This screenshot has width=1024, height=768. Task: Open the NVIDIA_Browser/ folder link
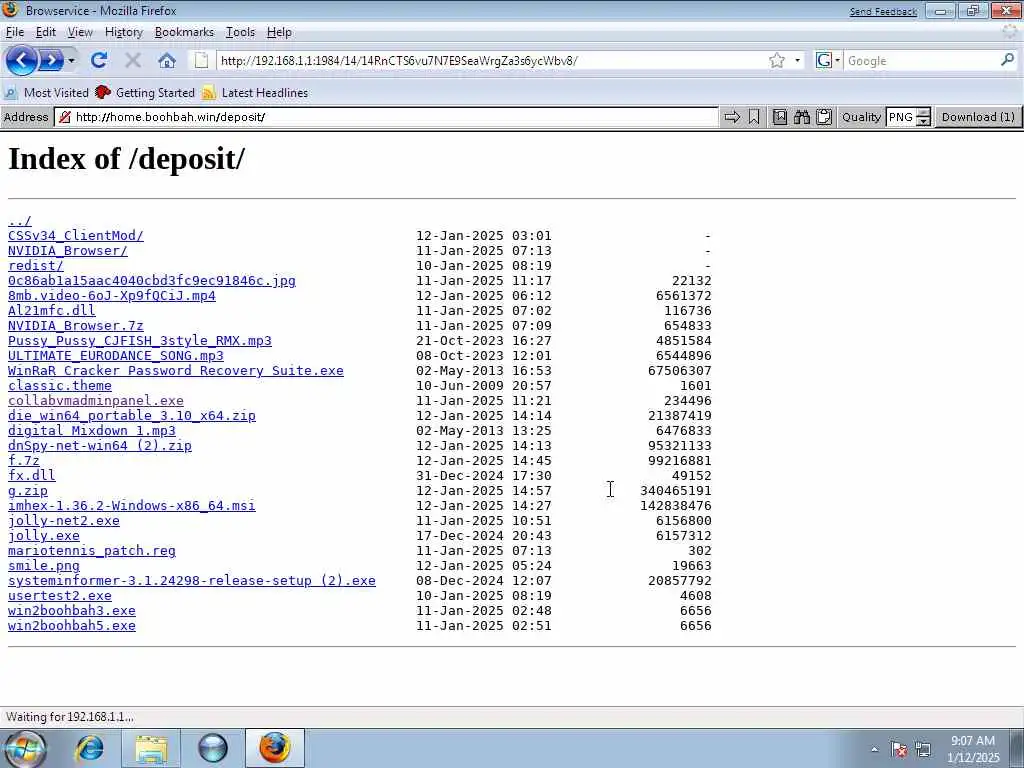(68, 251)
